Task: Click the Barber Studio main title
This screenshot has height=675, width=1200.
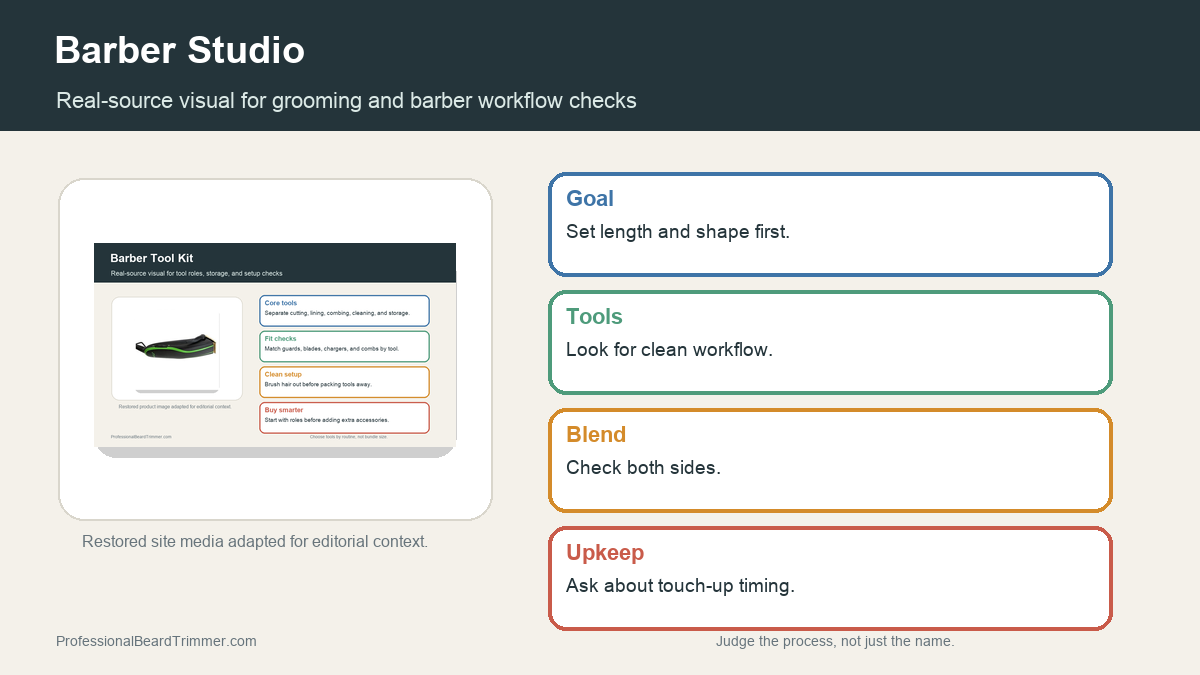Action: (x=180, y=49)
